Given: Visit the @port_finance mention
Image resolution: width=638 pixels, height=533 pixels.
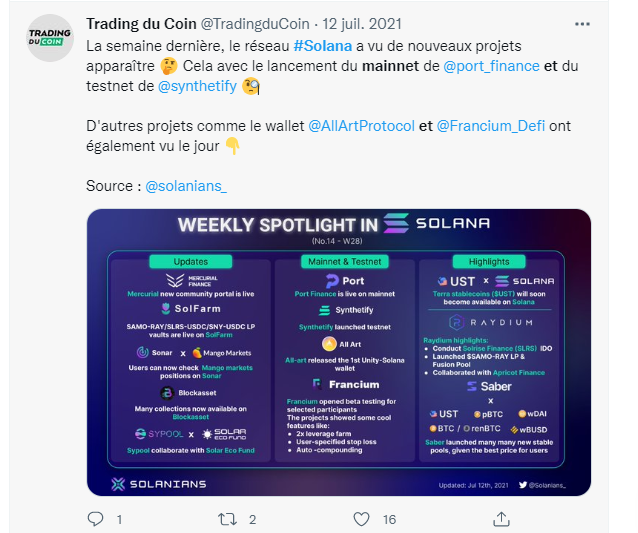Looking at the screenshot, I should point(491,66).
